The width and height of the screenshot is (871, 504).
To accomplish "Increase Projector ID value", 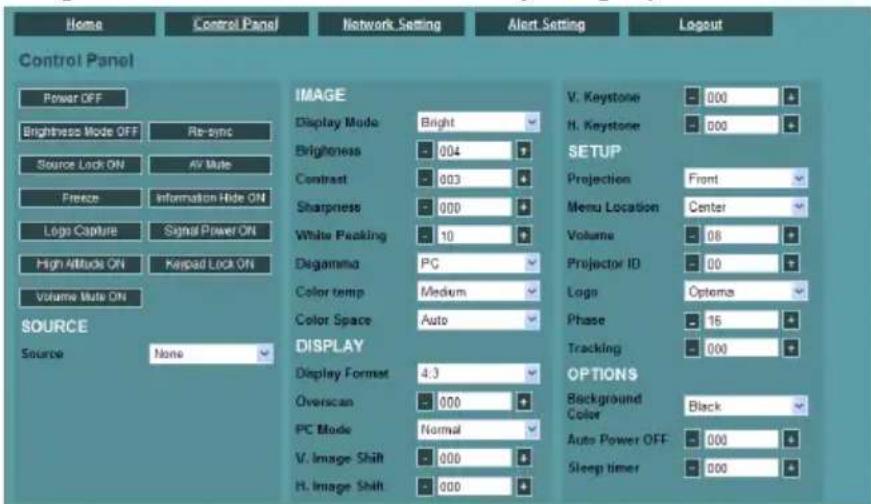I will (x=791, y=263).
